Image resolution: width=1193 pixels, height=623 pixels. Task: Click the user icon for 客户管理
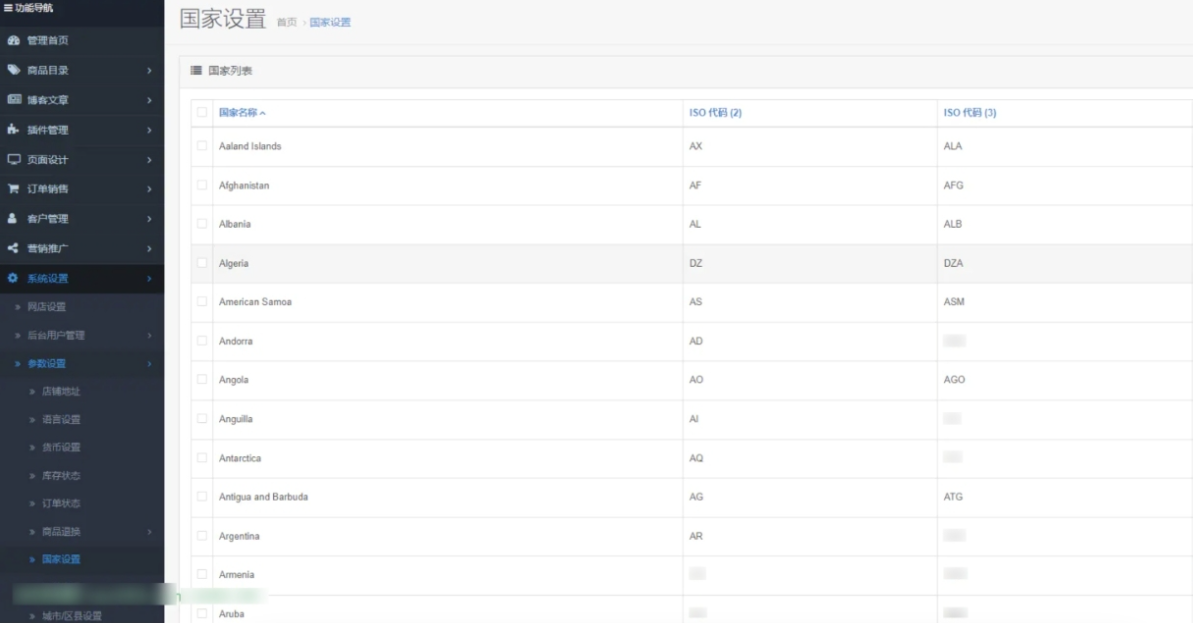pyautogui.click(x=13, y=219)
